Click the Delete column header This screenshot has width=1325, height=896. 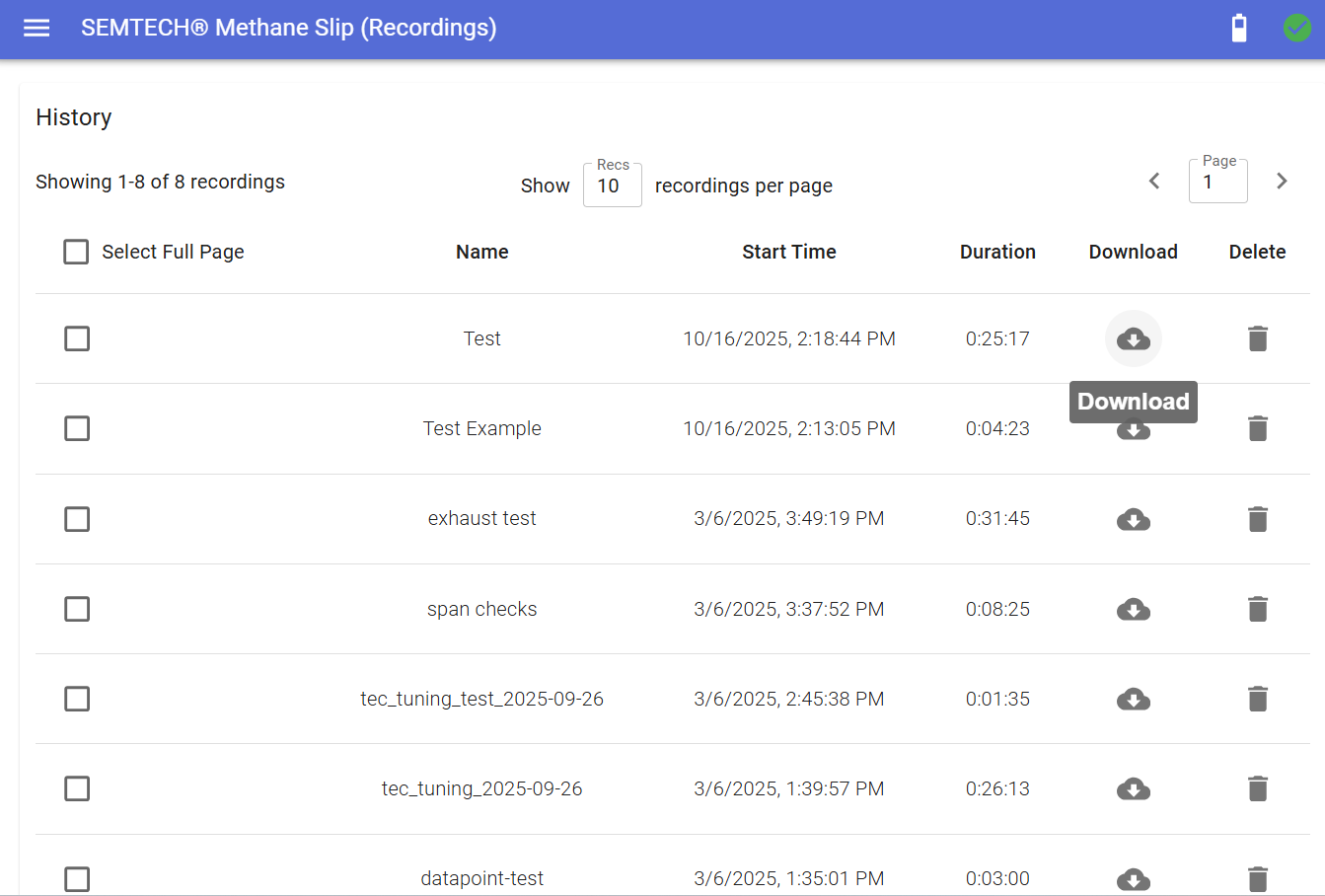pos(1257,252)
